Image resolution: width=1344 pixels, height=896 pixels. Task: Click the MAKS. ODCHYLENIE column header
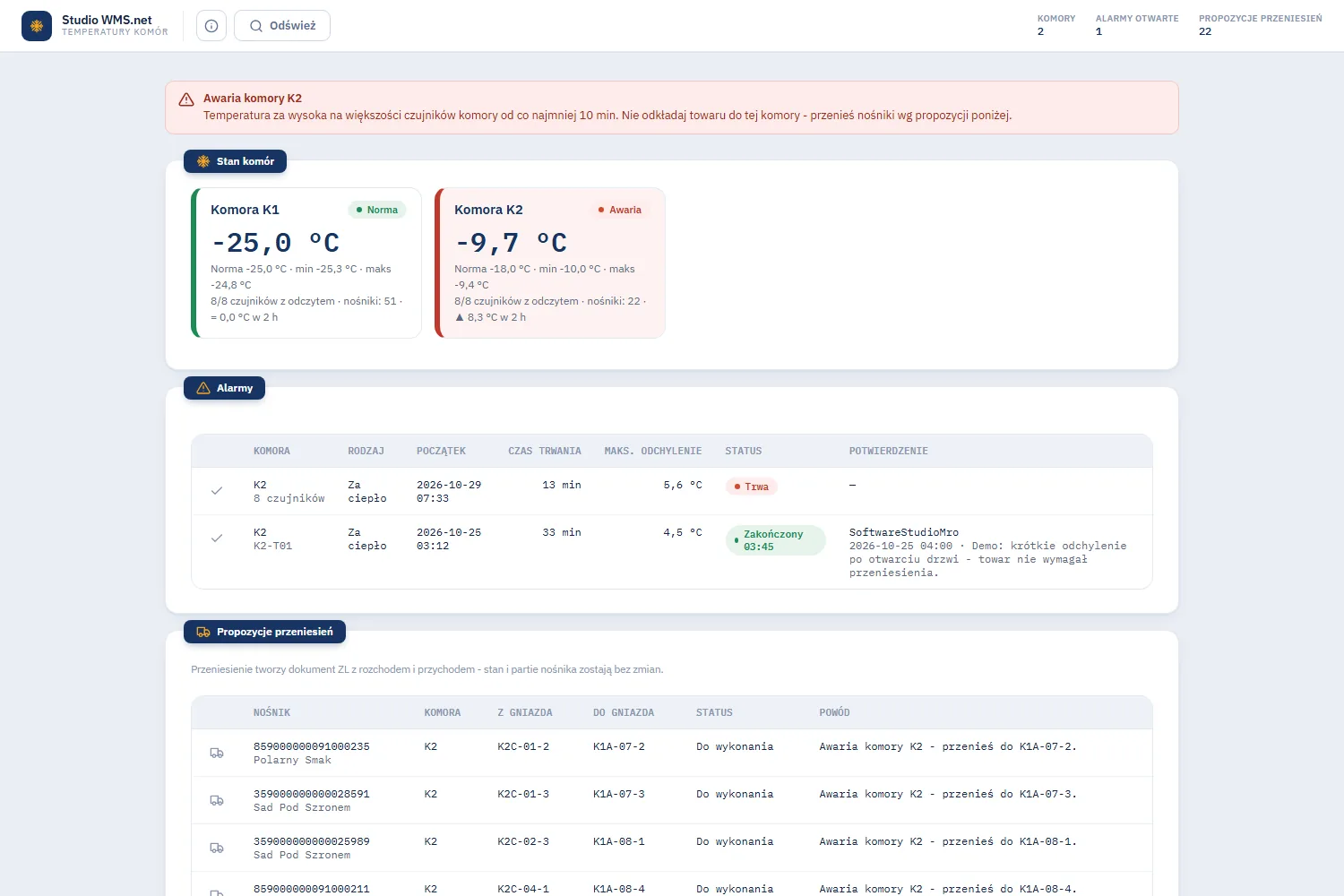(x=653, y=452)
